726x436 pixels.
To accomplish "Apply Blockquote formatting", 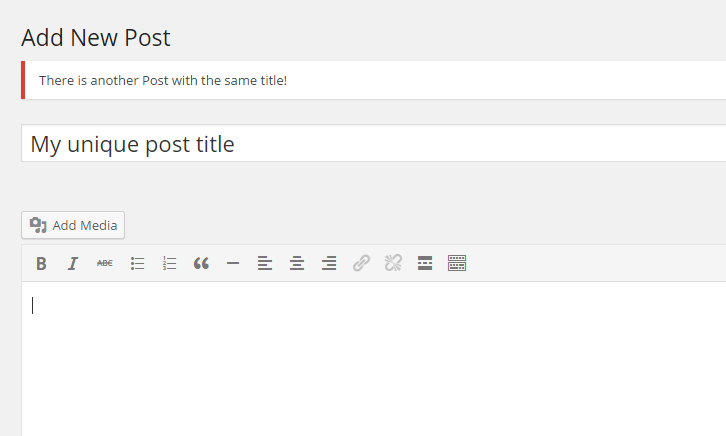I will point(201,263).
